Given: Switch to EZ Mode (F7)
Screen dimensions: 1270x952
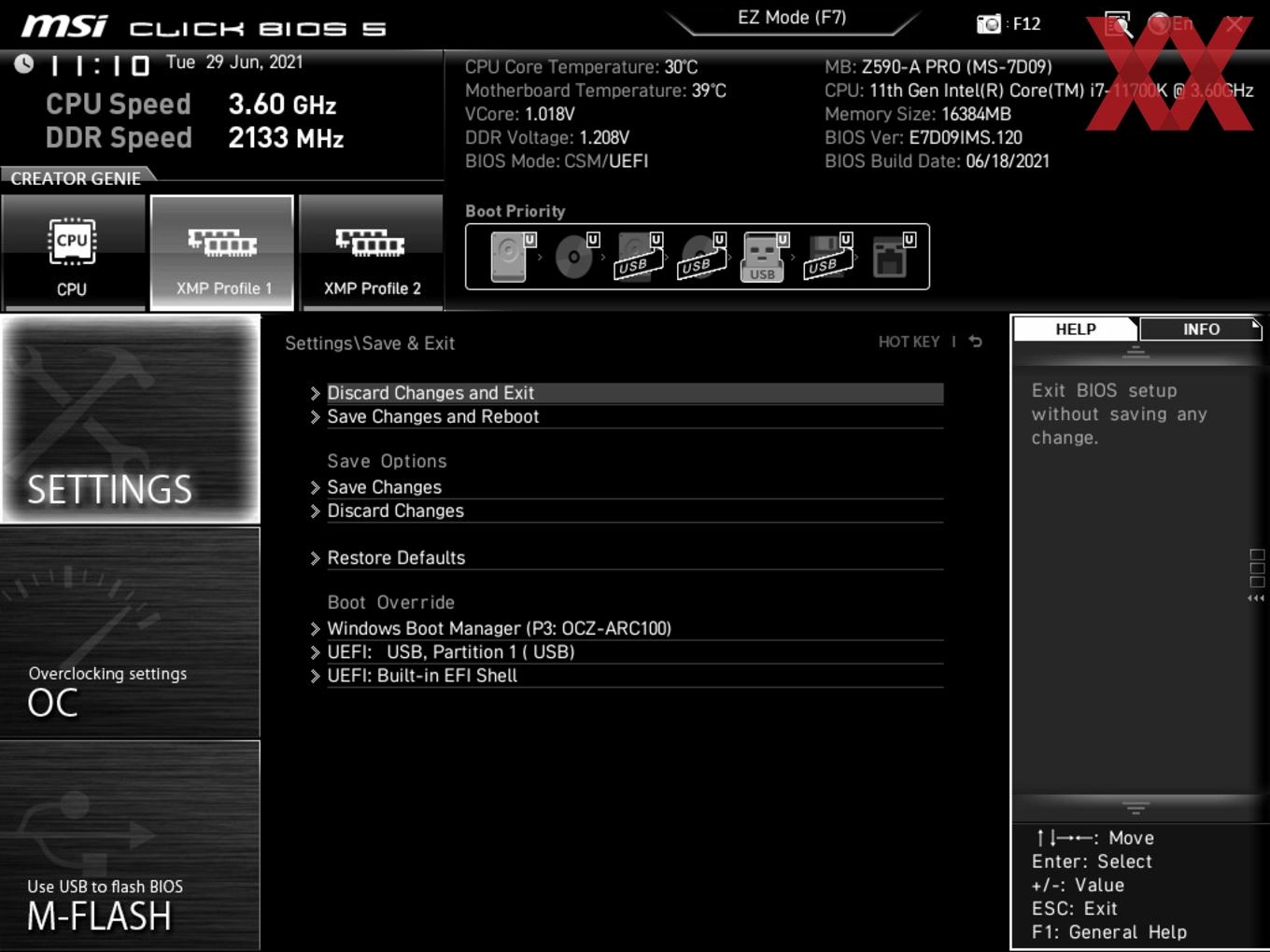Looking at the screenshot, I should pyautogui.click(x=792, y=18).
